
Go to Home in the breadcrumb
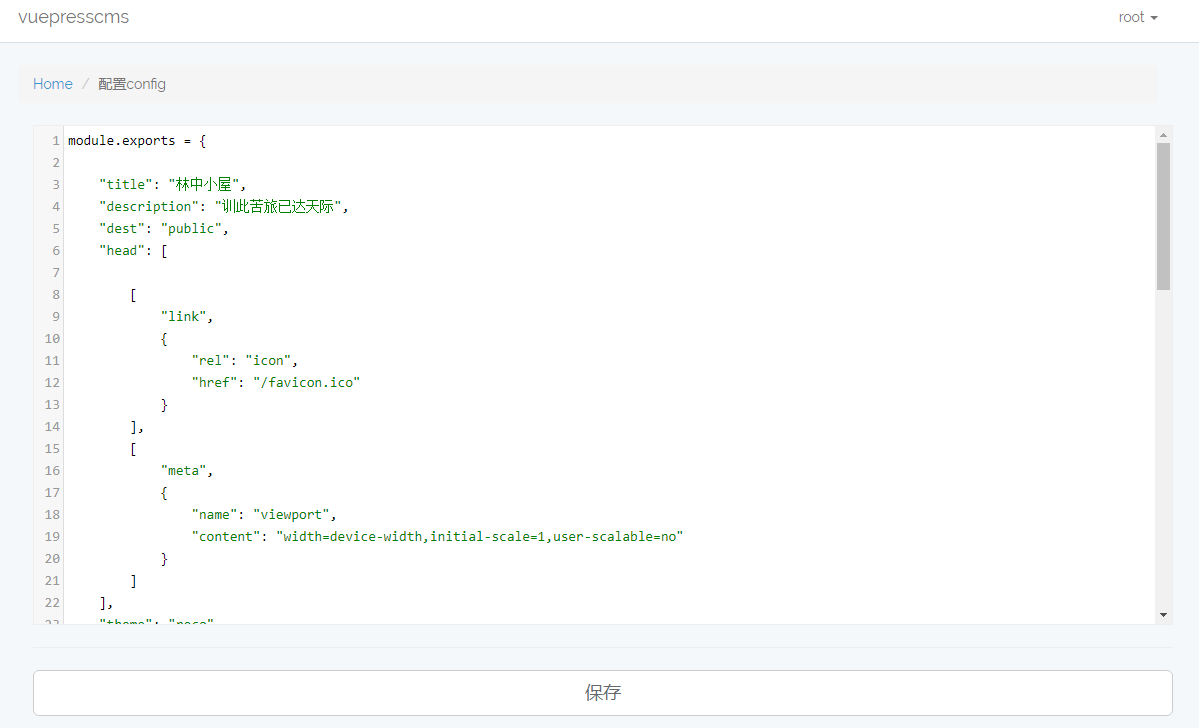pyautogui.click(x=53, y=84)
